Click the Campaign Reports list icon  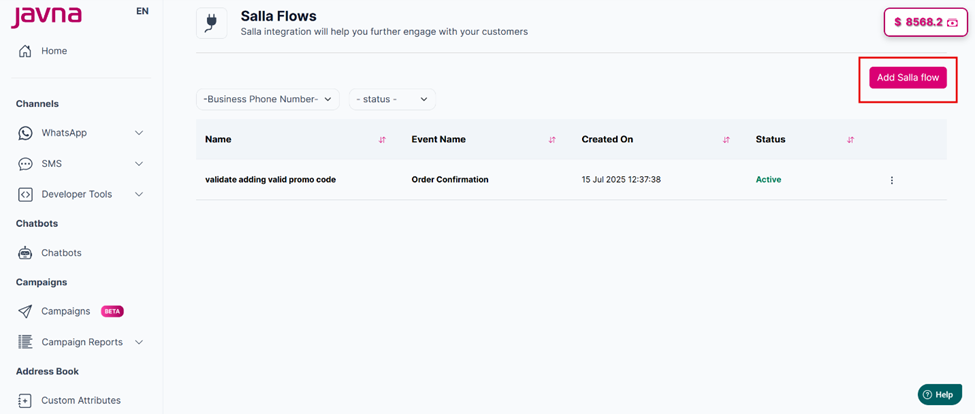25,342
